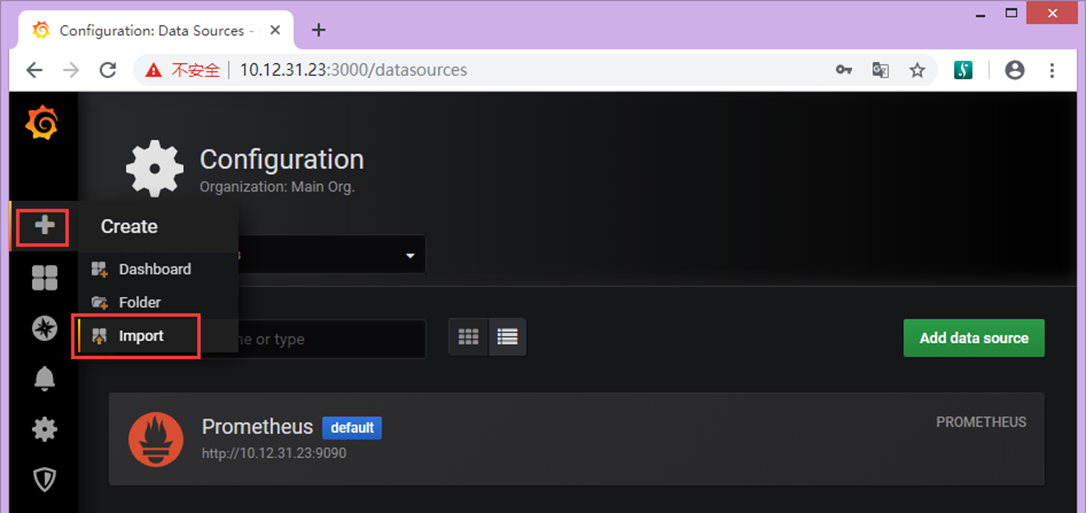Go forward in the browser
This screenshot has width=1086, height=513.
click(x=71, y=70)
